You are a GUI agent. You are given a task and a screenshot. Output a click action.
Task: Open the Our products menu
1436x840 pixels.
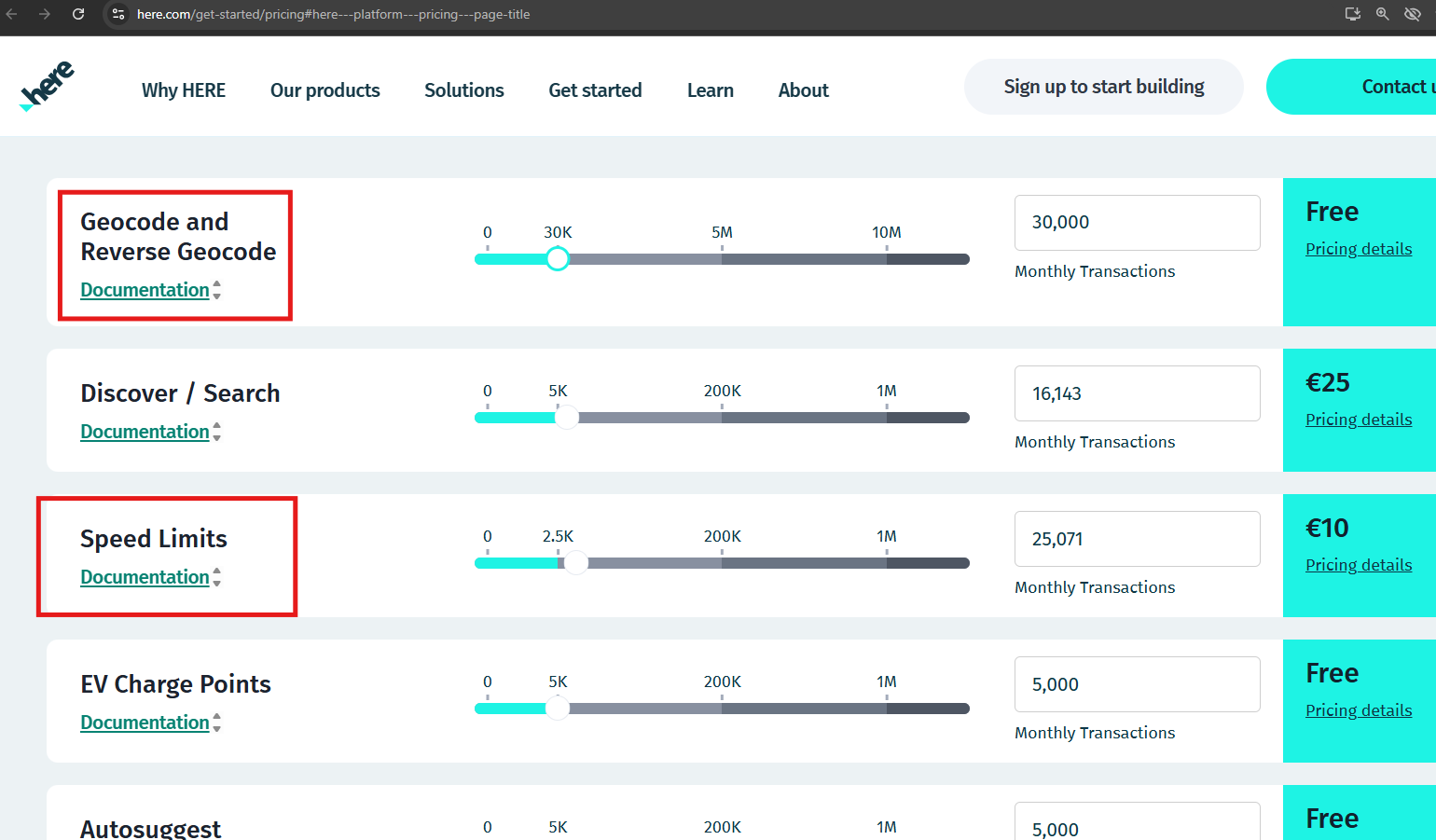point(325,90)
